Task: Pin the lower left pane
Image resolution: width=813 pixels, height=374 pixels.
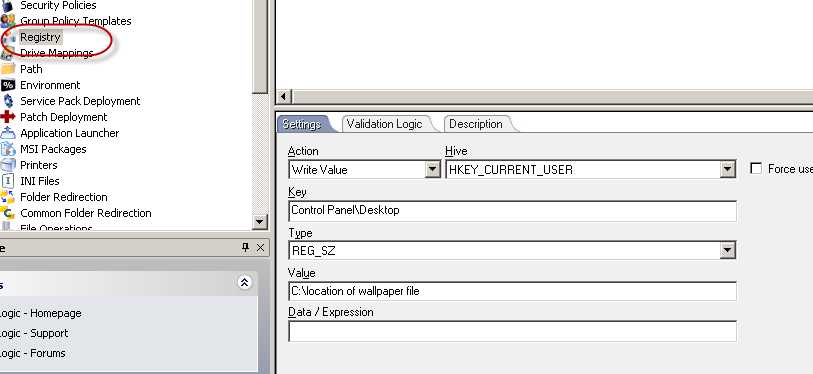Action: point(246,247)
